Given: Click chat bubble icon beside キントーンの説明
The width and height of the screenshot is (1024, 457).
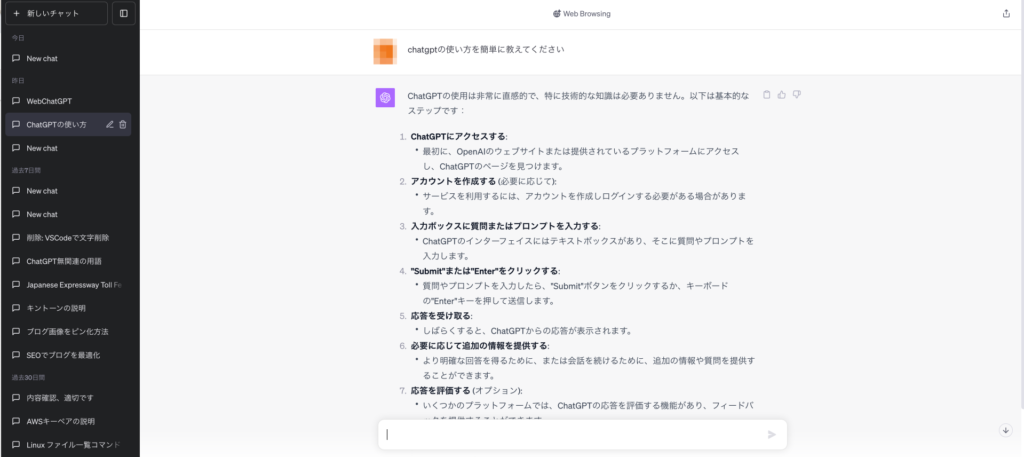Looking at the screenshot, I should pos(16,308).
